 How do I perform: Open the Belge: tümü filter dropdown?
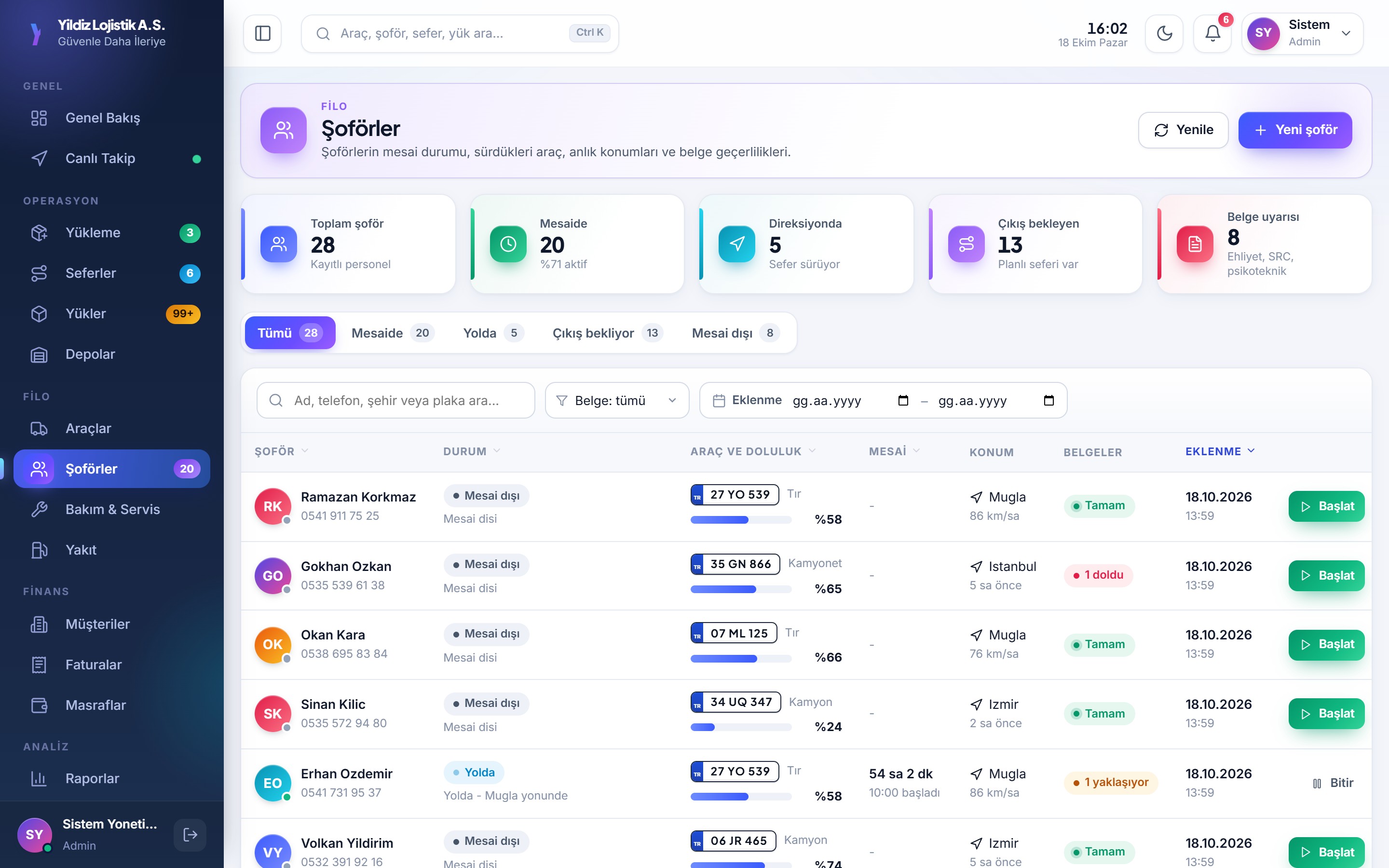(x=617, y=400)
